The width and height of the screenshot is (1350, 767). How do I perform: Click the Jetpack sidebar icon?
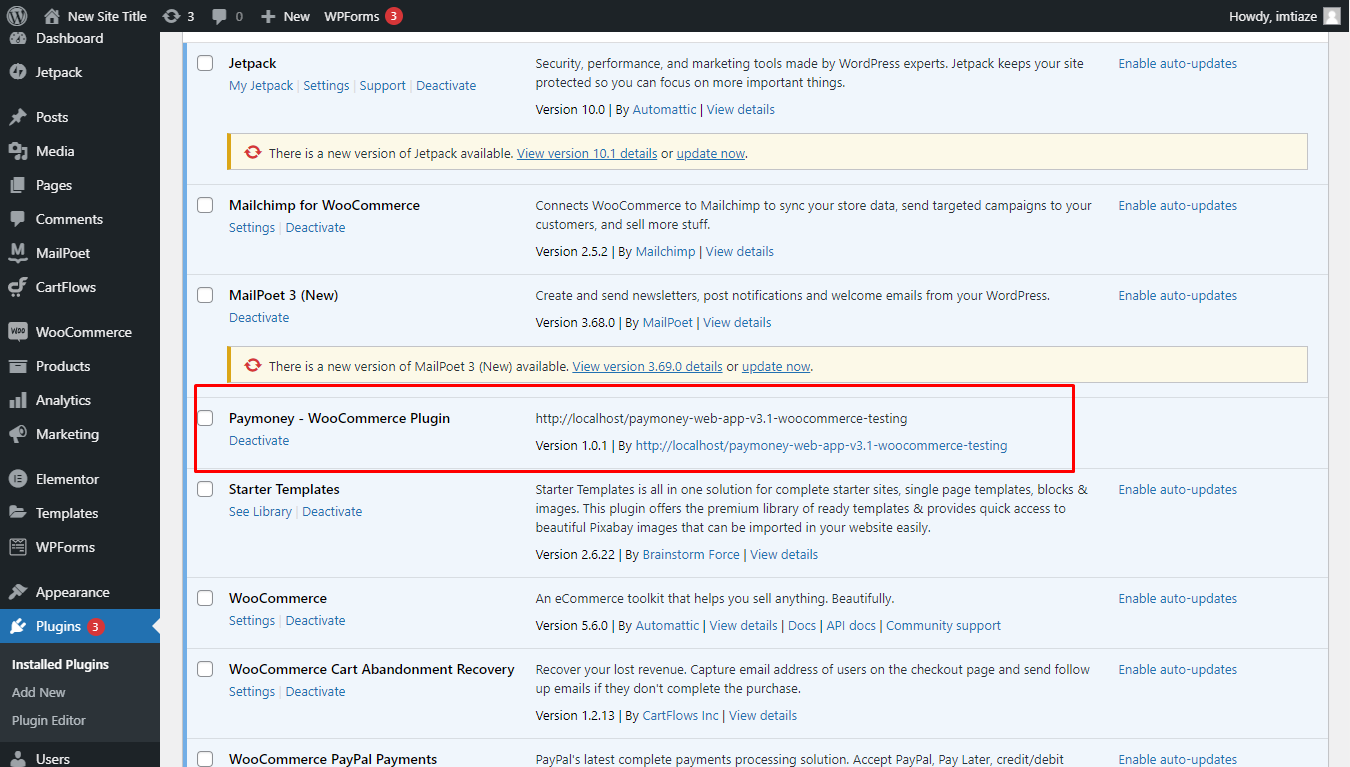coord(17,72)
